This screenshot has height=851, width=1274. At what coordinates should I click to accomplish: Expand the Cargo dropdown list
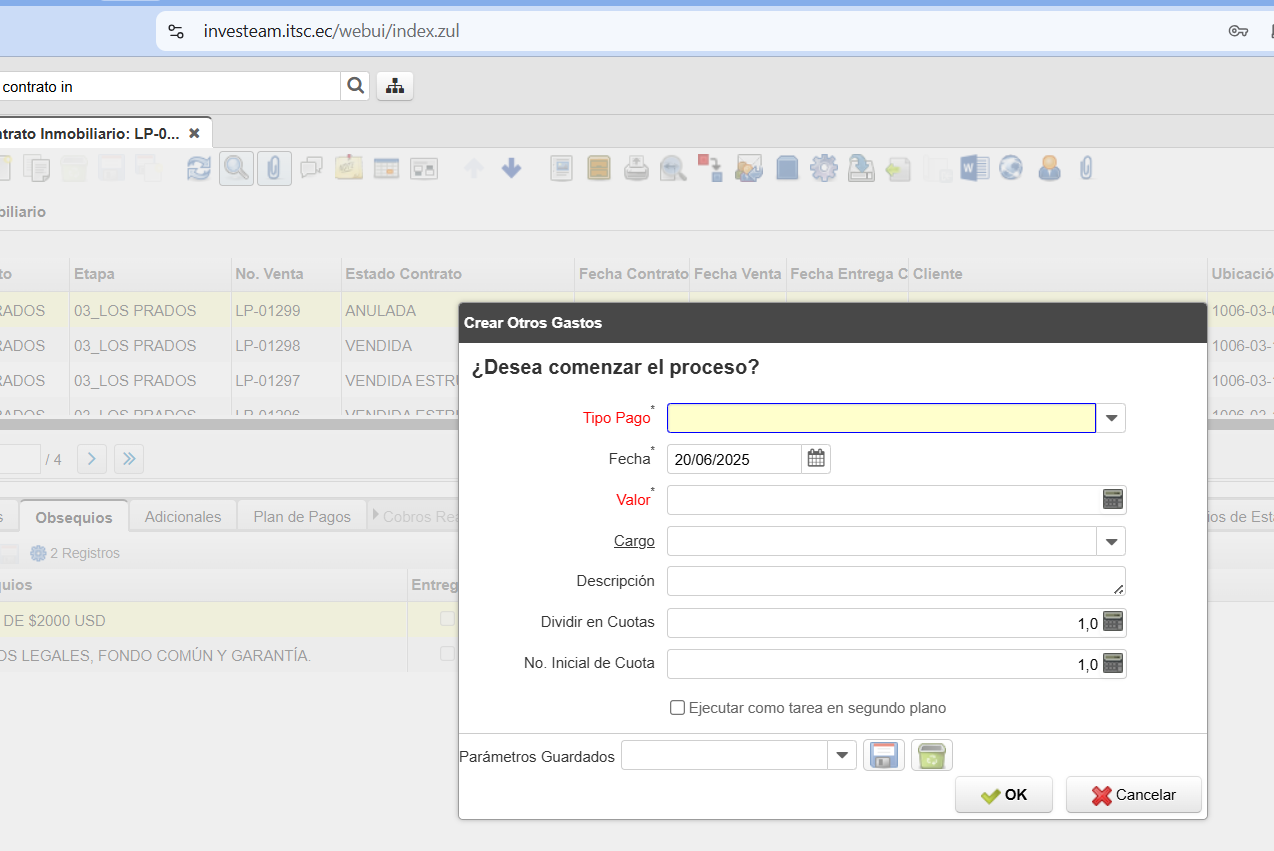1111,541
